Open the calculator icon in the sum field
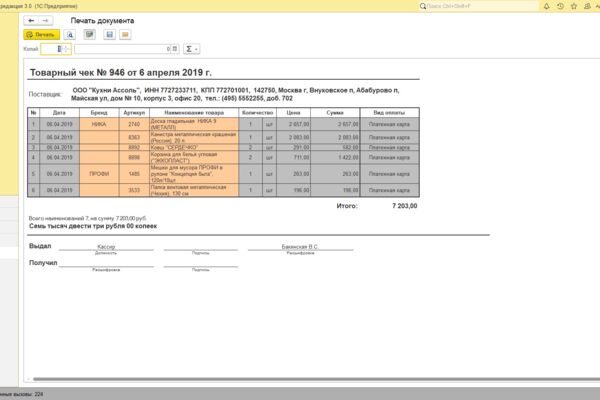The width and height of the screenshot is (600, 400). 175,49
